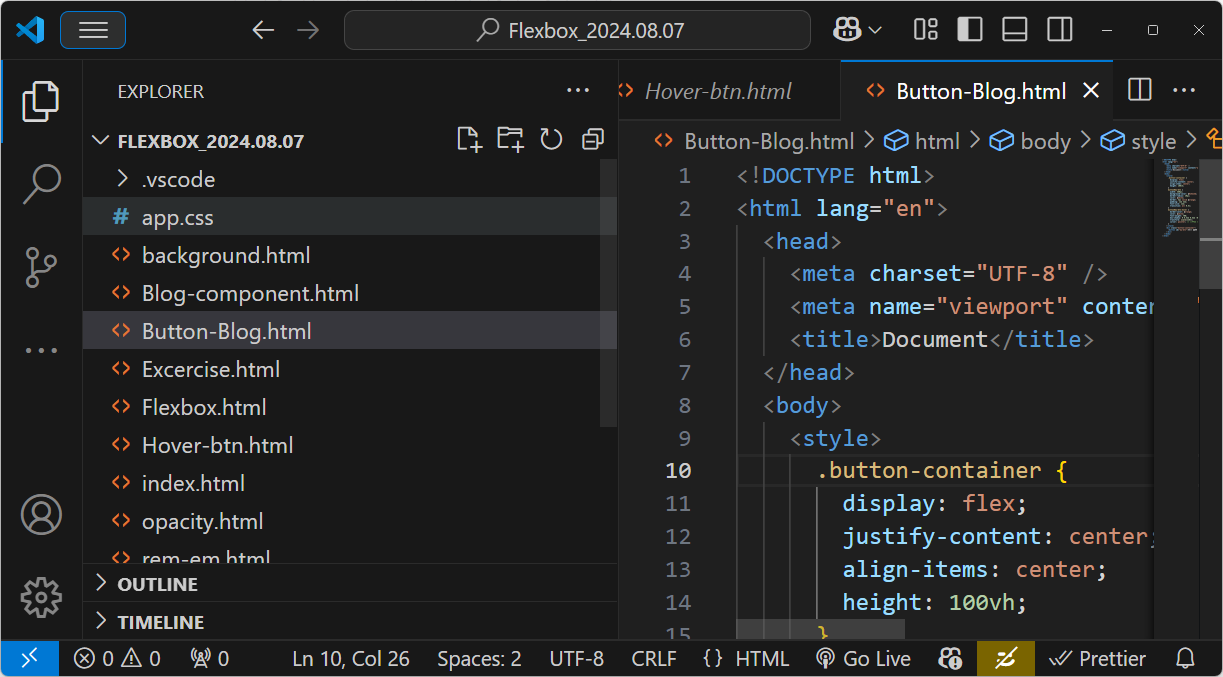The height and width of the screenshot is (677, 1223).
Task: Close the Button-Blog.html tab
Action: coord(1091,91)
